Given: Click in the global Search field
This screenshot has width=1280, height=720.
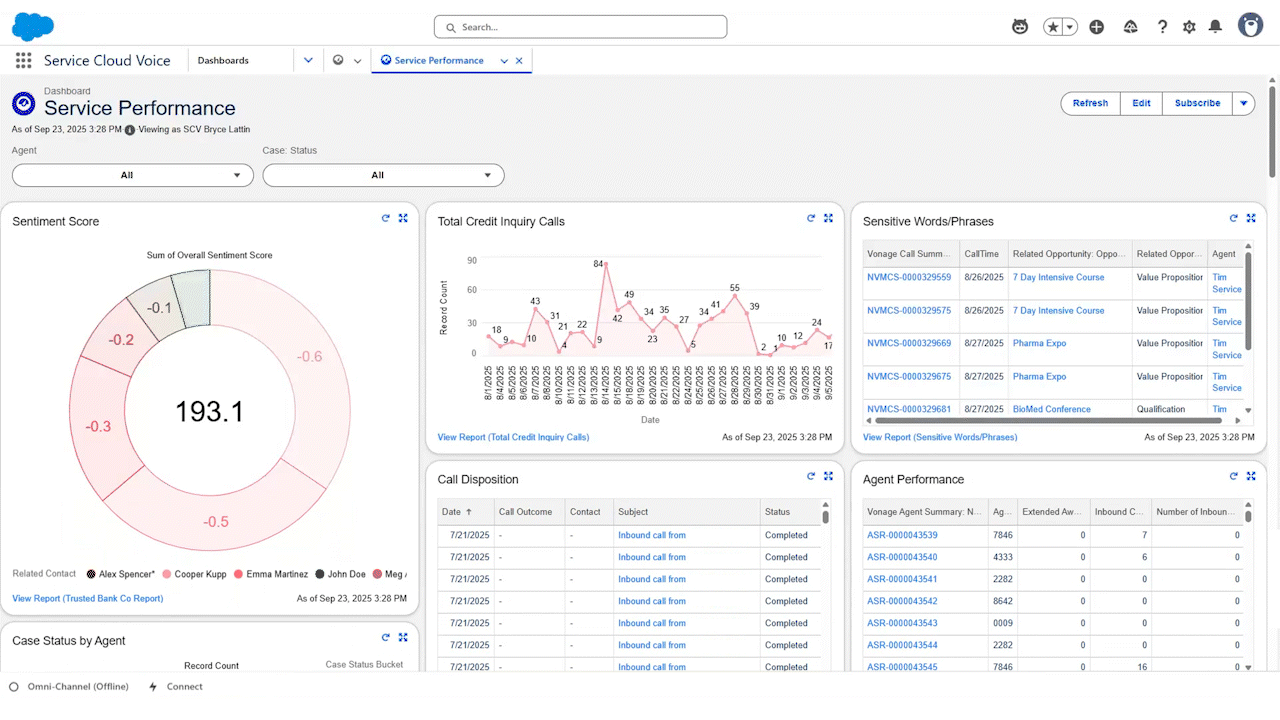Looking at the screenshot, I should [580, 27].
